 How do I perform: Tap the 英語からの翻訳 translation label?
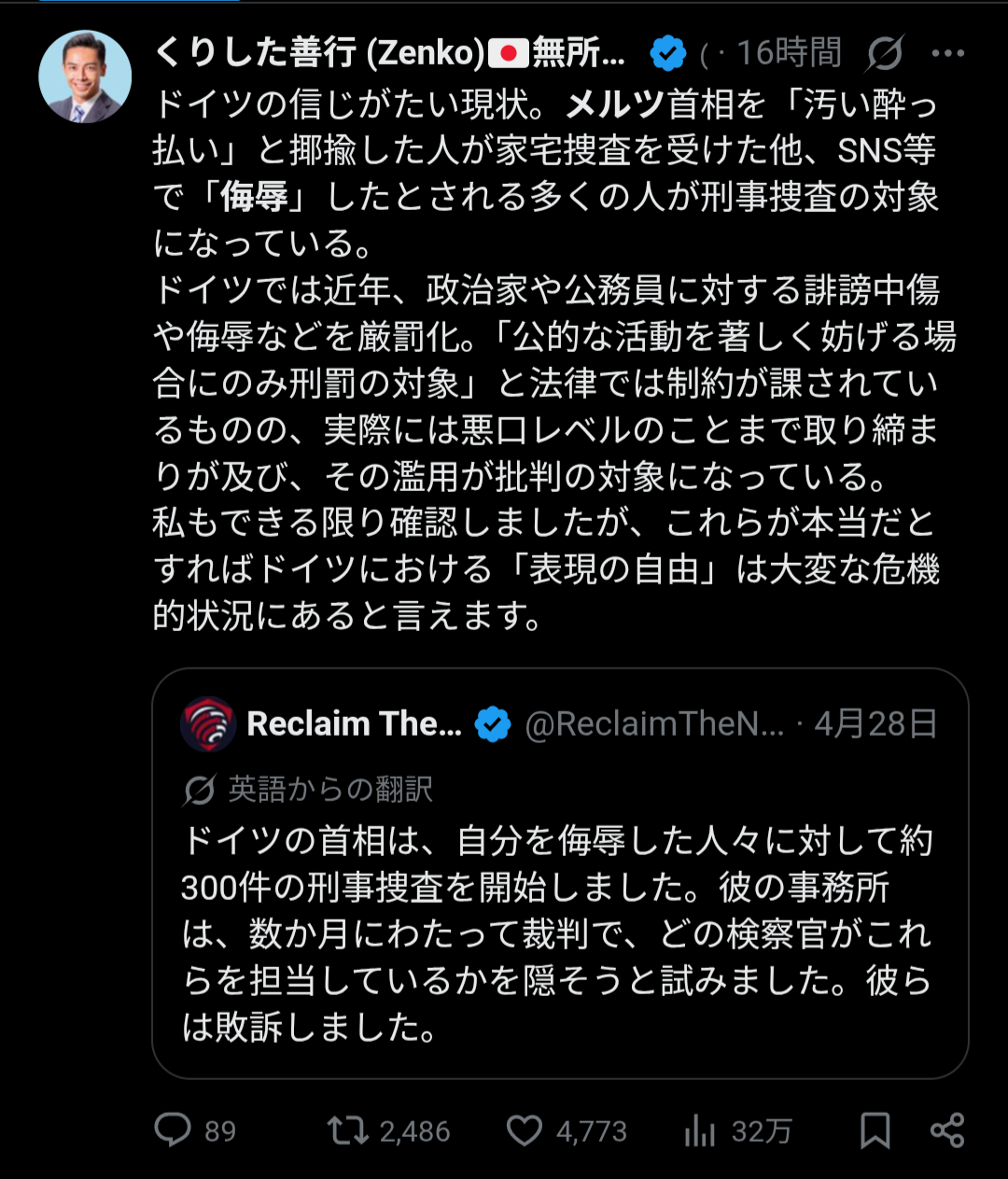330,790
